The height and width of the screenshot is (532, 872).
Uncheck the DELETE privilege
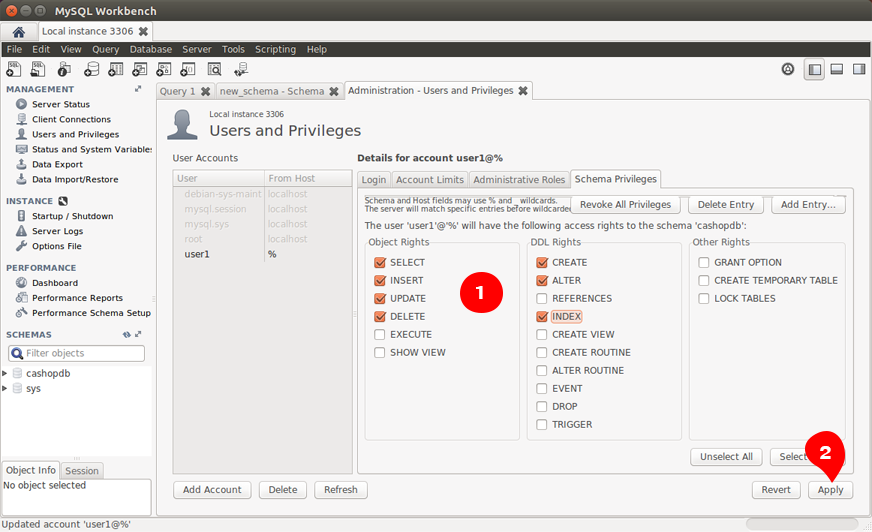380,316
